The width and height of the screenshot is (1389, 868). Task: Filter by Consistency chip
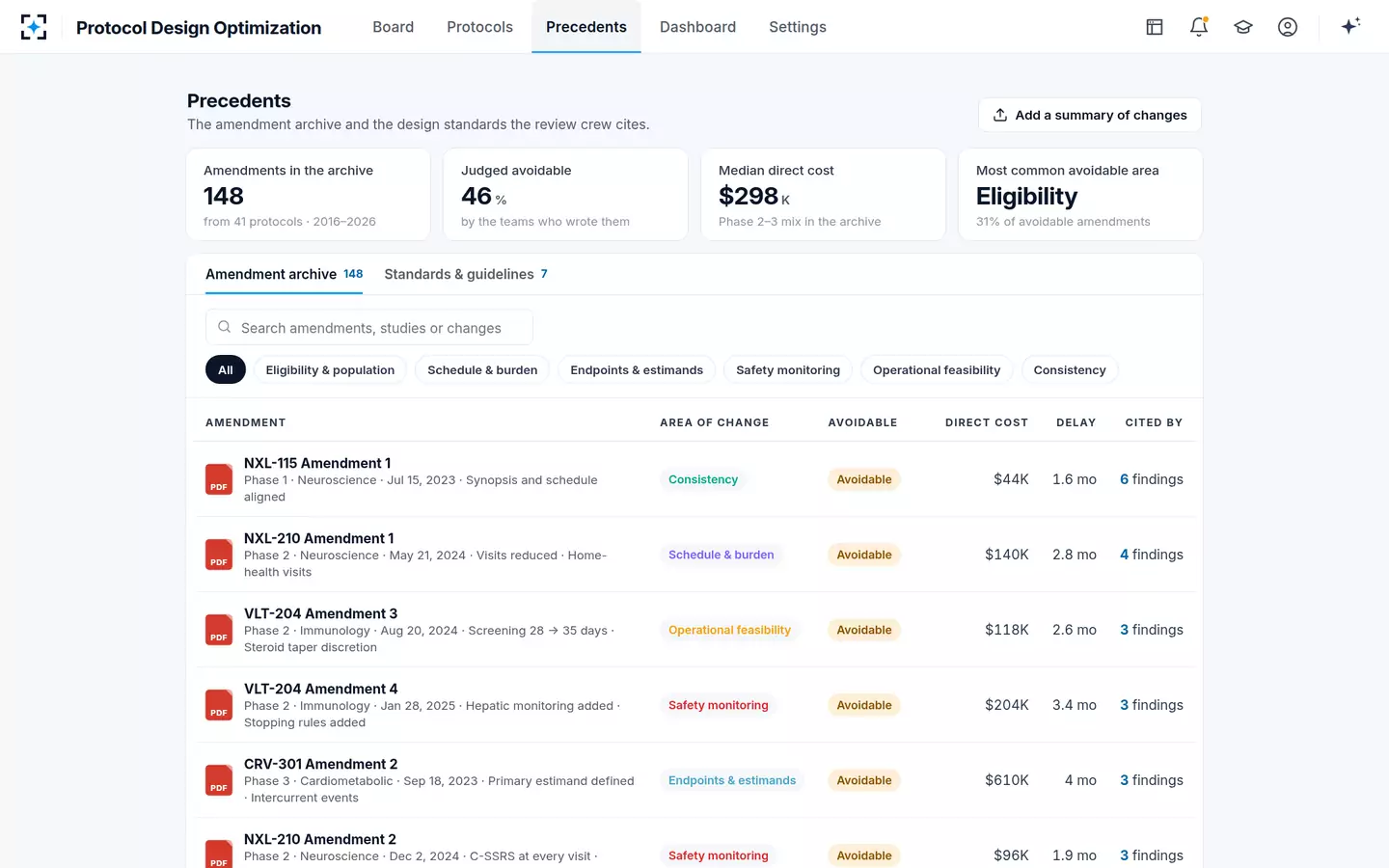[1070, 369]
